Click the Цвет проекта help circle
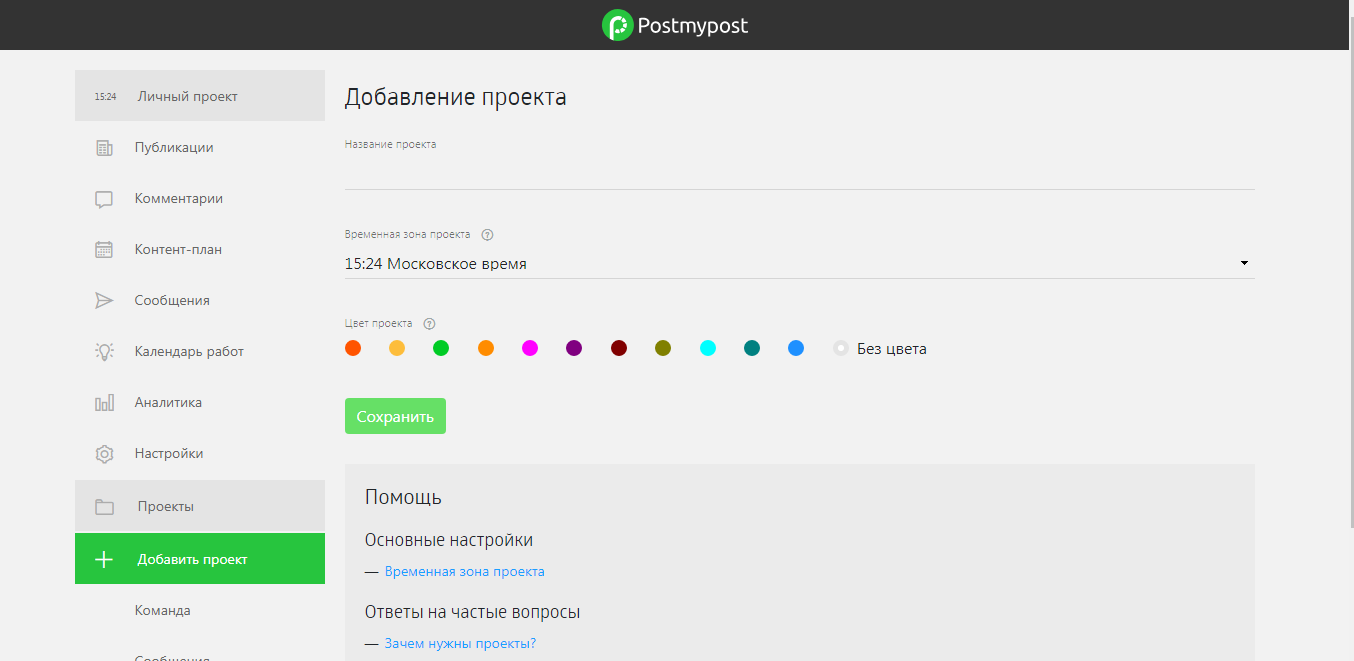 pyautogui.click(x=429, y=323)
